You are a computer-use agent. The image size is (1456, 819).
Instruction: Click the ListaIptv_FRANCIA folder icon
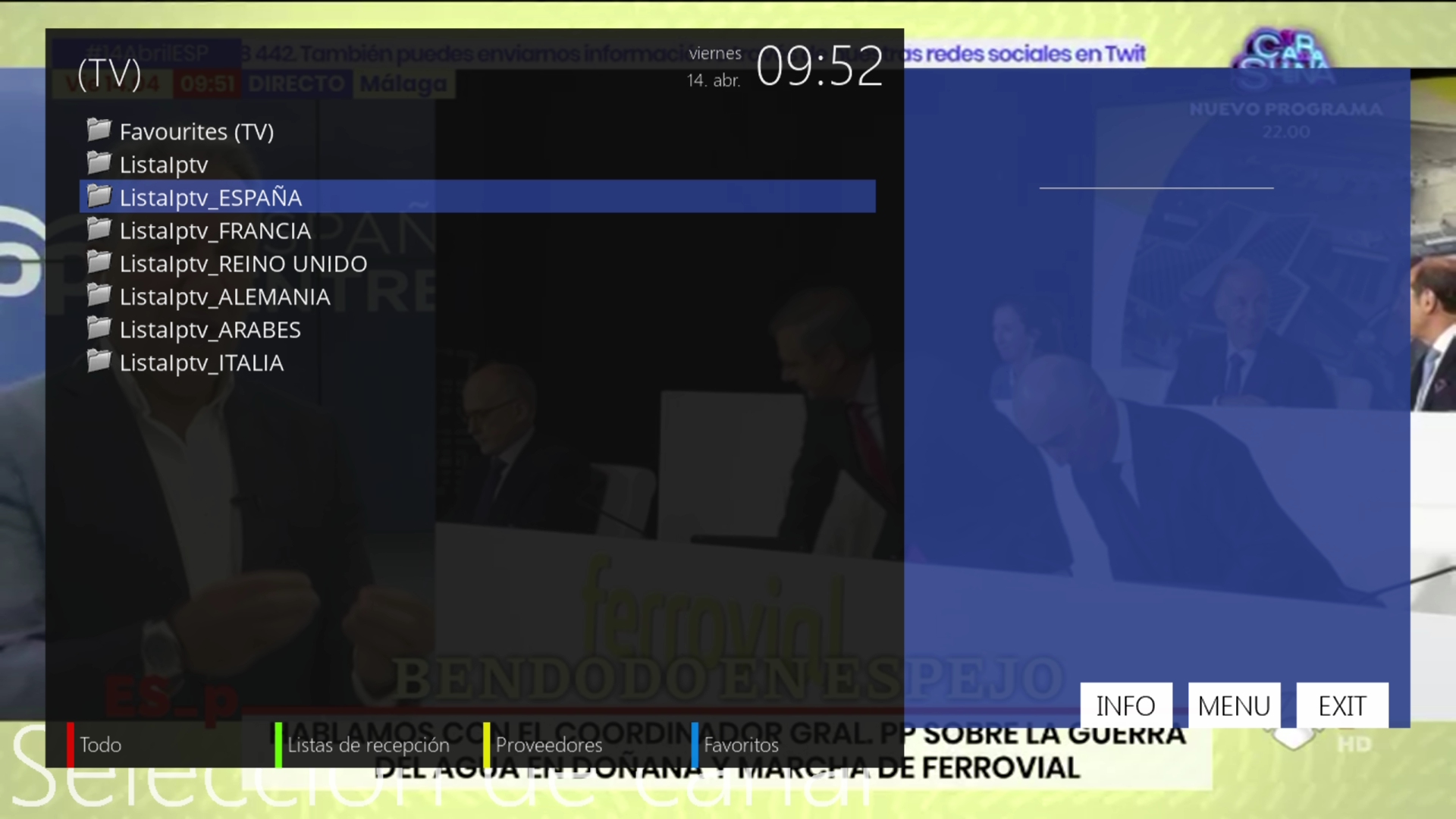[x=99, y=229]
